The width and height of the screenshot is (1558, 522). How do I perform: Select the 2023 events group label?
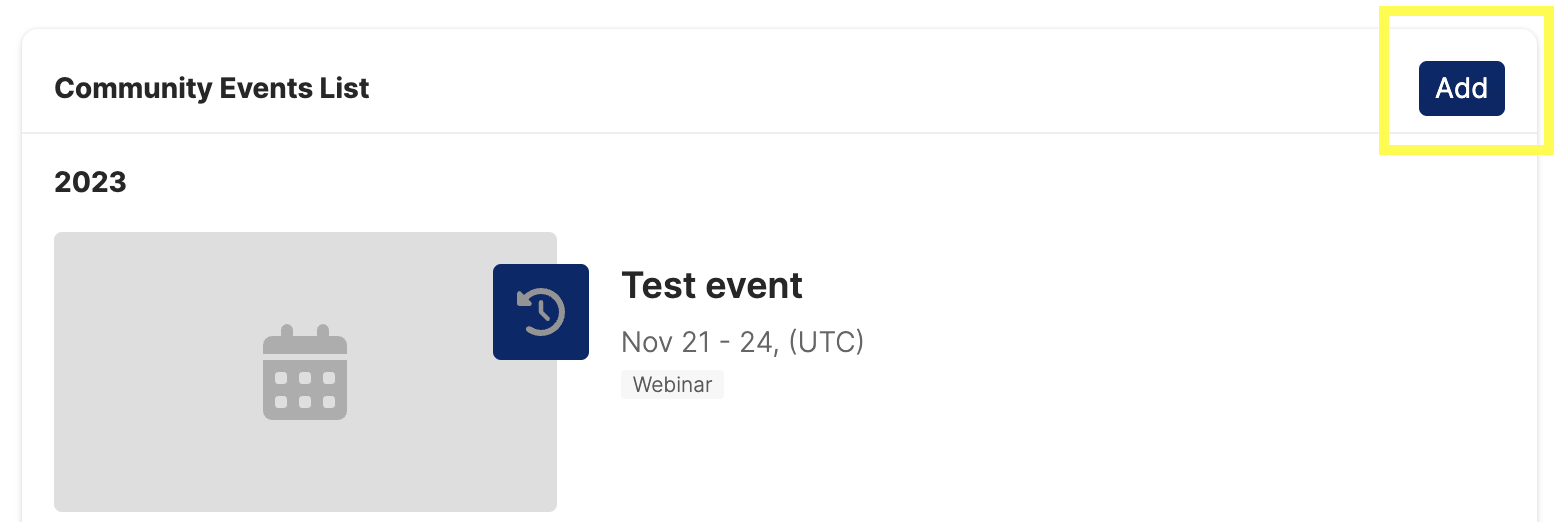coord(90,182)
